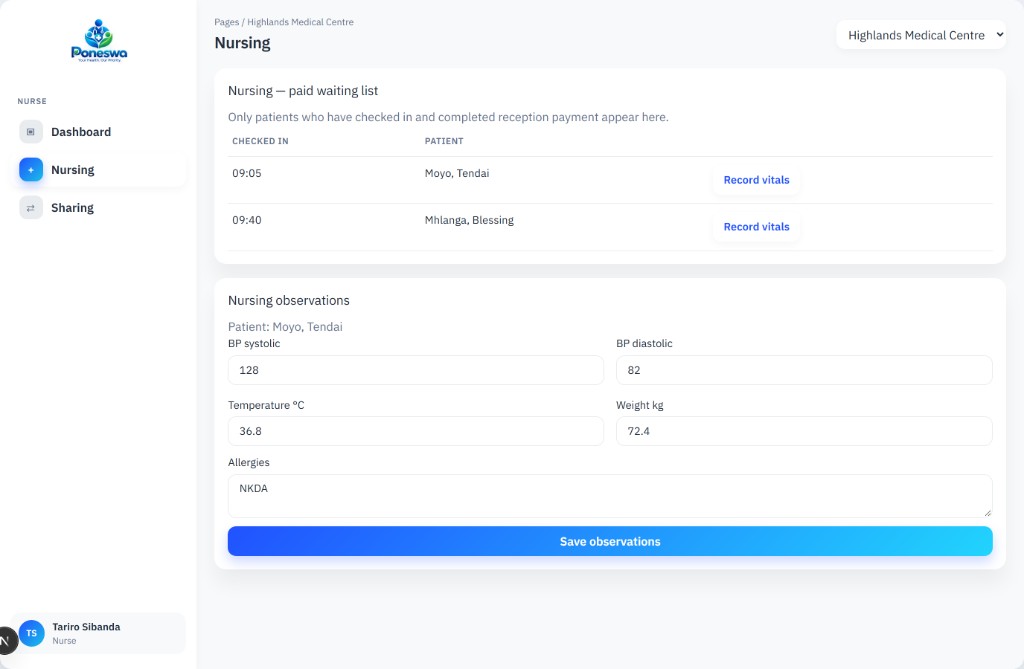Click the Weight kg input

[804, 431]
